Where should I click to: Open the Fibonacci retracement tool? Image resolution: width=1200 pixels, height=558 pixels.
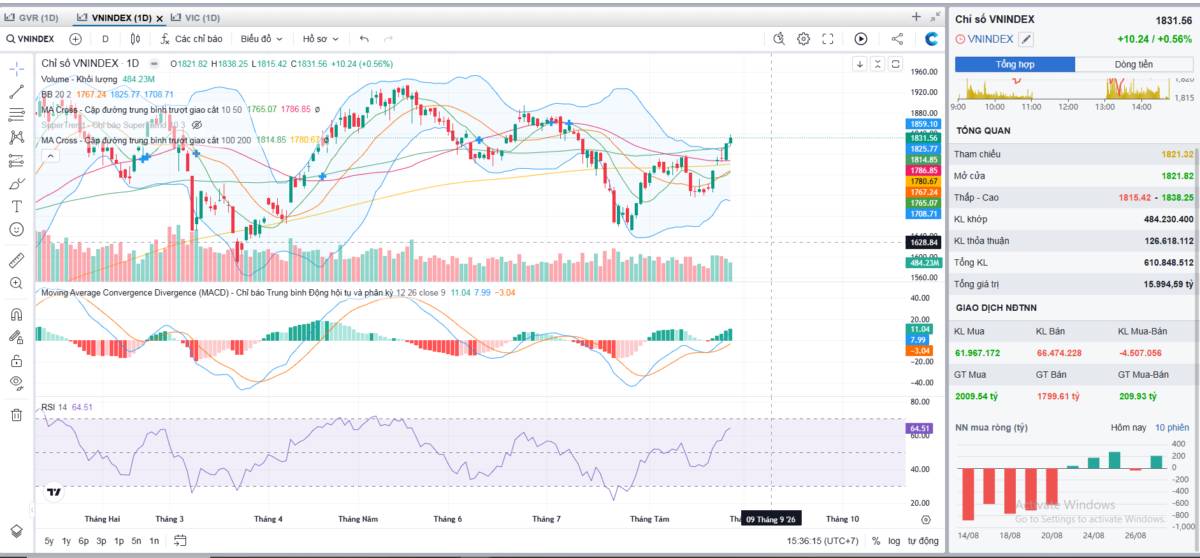pos(16,114)
